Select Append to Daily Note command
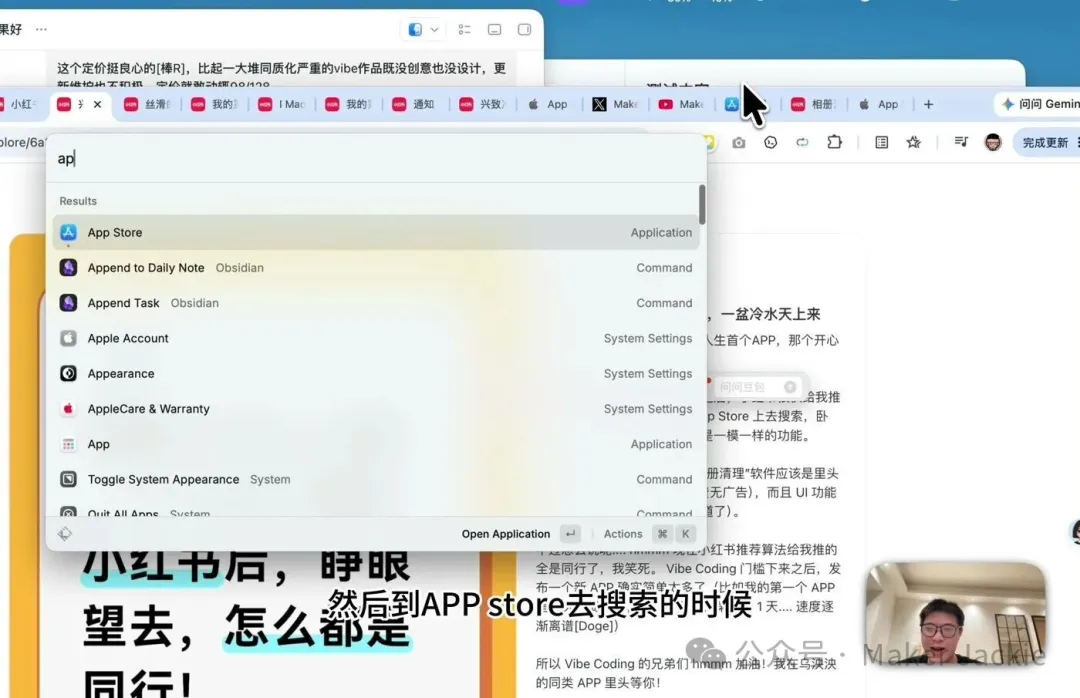The image size is (1080, 698). (x=376, y=267)
